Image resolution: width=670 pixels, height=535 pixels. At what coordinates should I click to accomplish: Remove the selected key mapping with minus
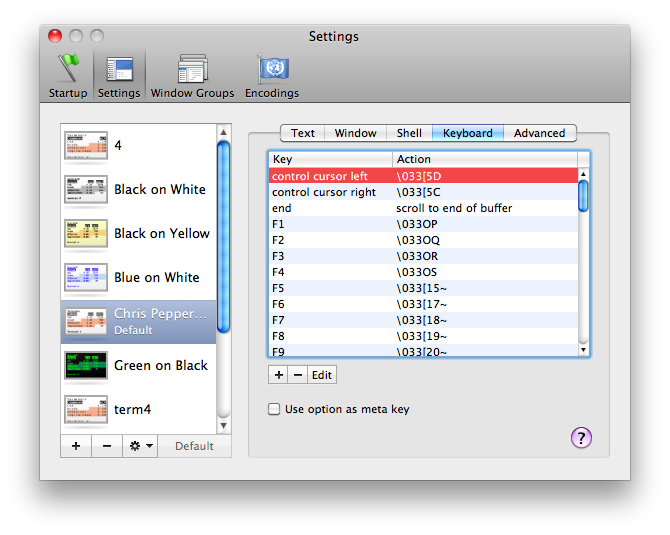(298, 375)
